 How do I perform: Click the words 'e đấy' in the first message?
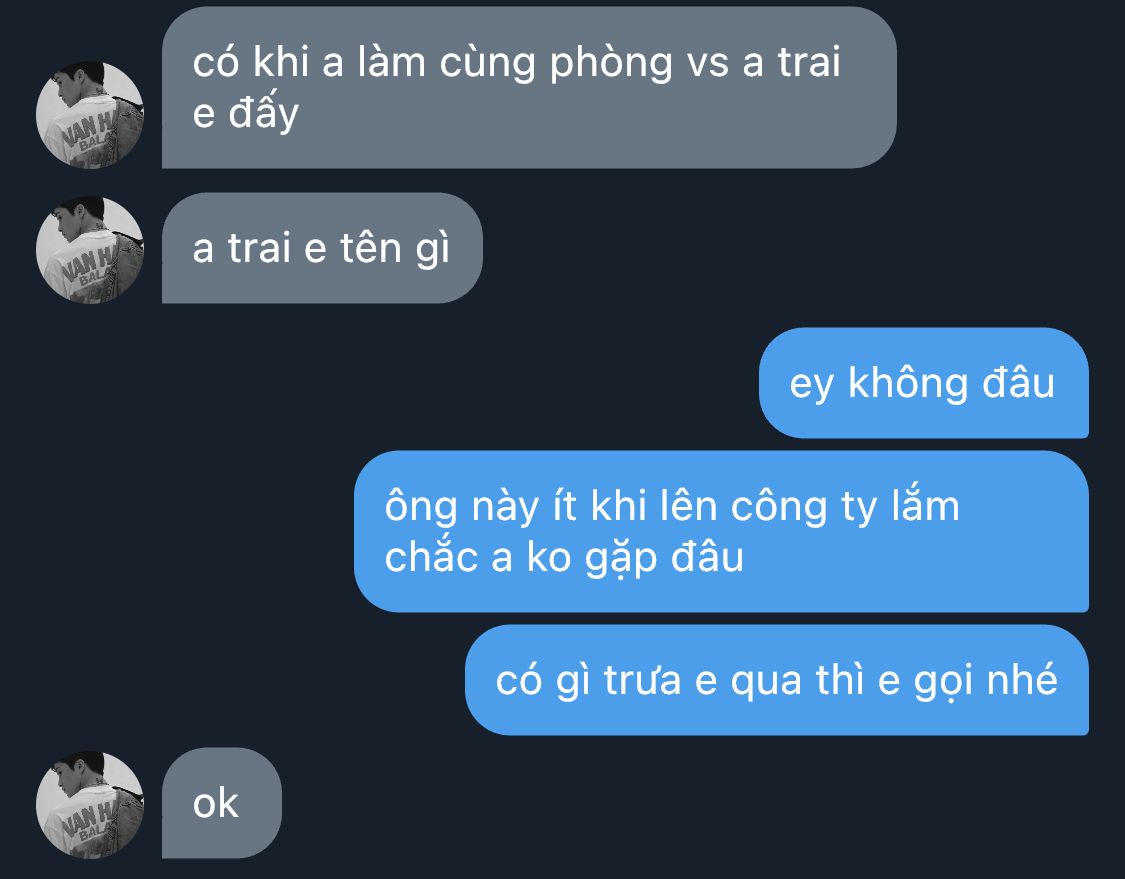(245, 114)
